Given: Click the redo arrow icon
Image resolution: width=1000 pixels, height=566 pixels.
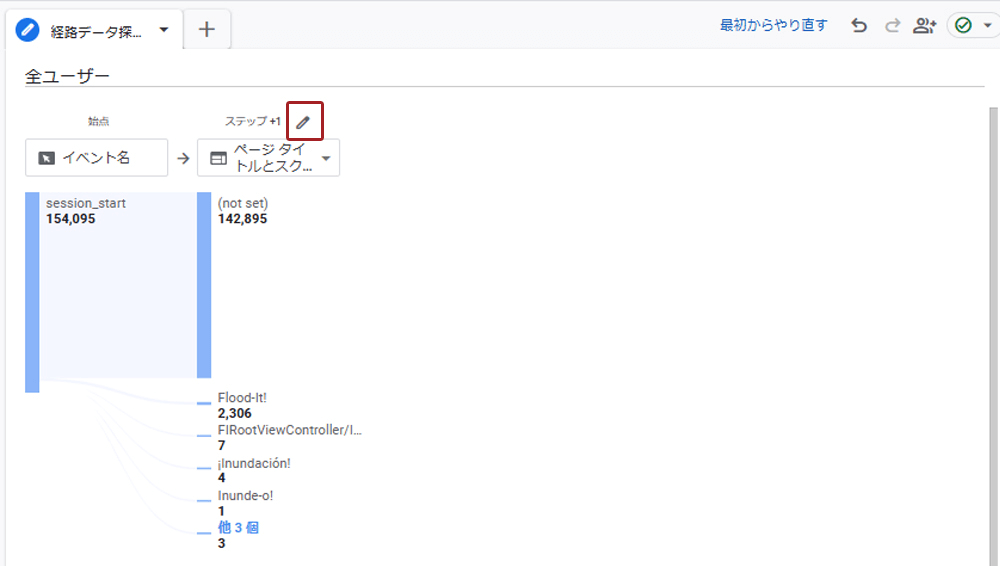Looking at the screenshot, I should [892, 26].
